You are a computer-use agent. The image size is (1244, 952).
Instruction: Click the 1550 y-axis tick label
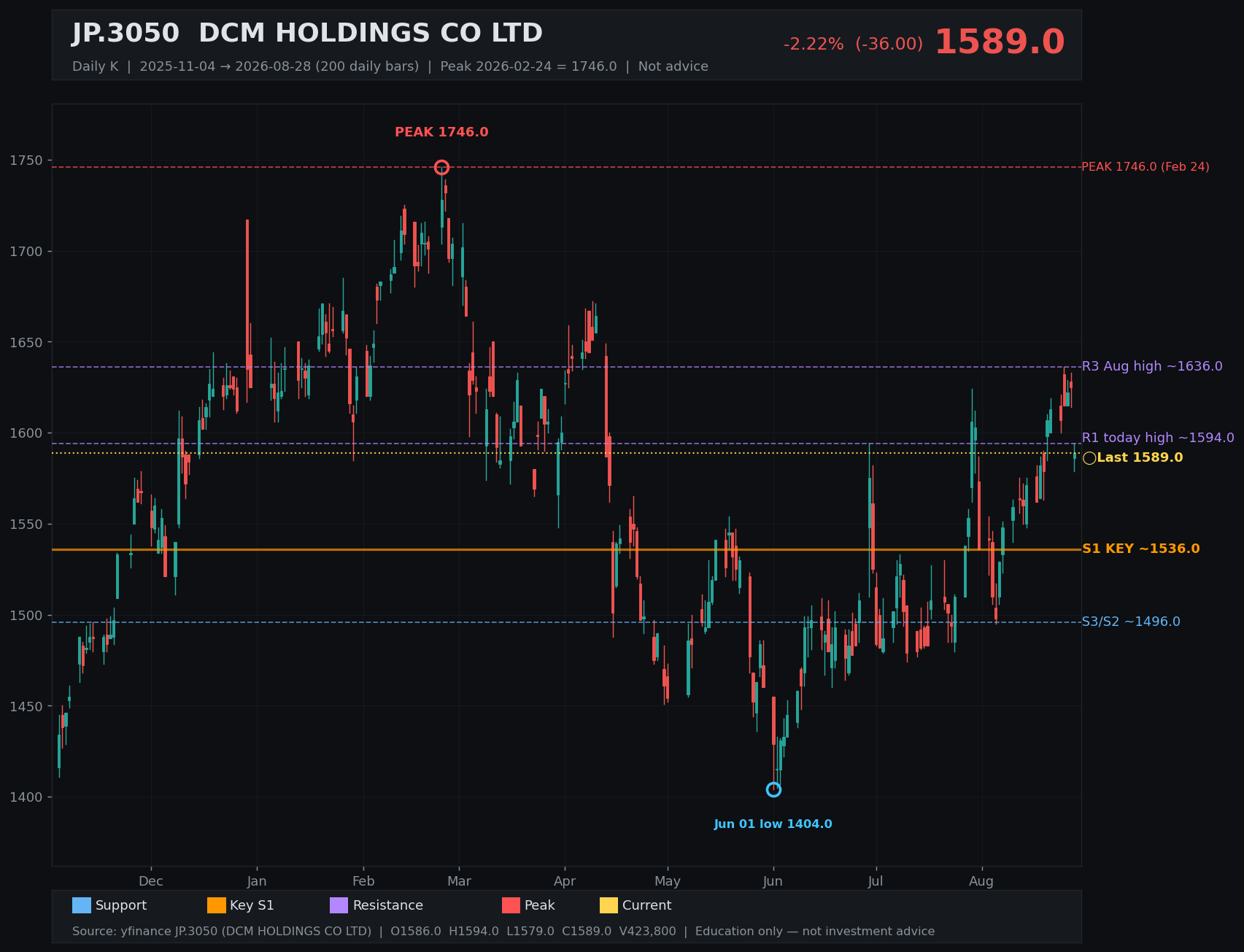26,525
